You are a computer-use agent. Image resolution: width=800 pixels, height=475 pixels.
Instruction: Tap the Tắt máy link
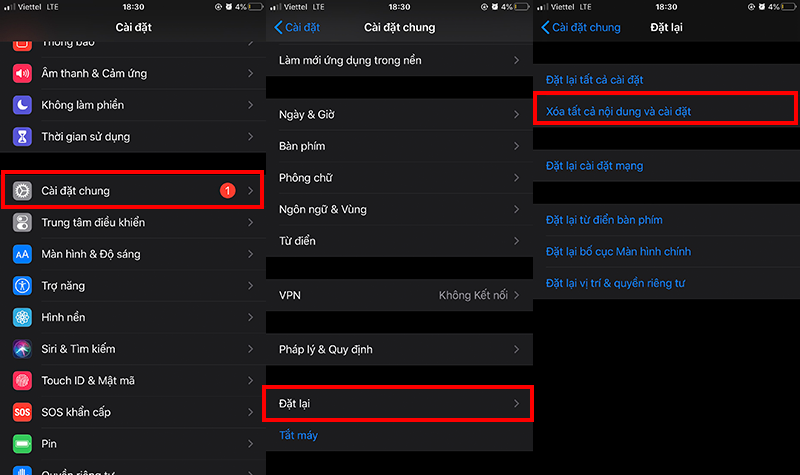click(298, 435)
